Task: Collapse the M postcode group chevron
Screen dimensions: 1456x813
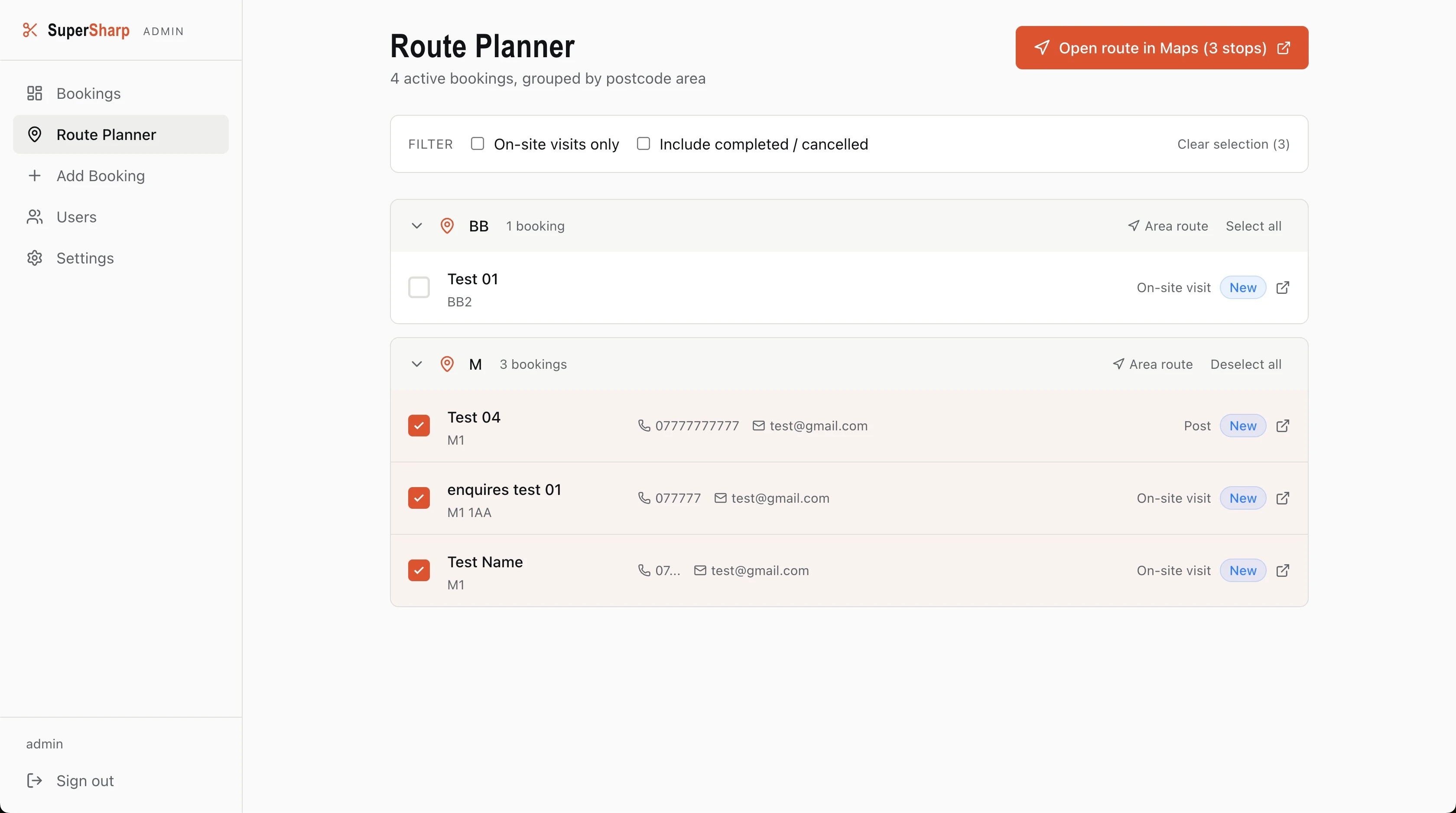Action: [416, 364]
